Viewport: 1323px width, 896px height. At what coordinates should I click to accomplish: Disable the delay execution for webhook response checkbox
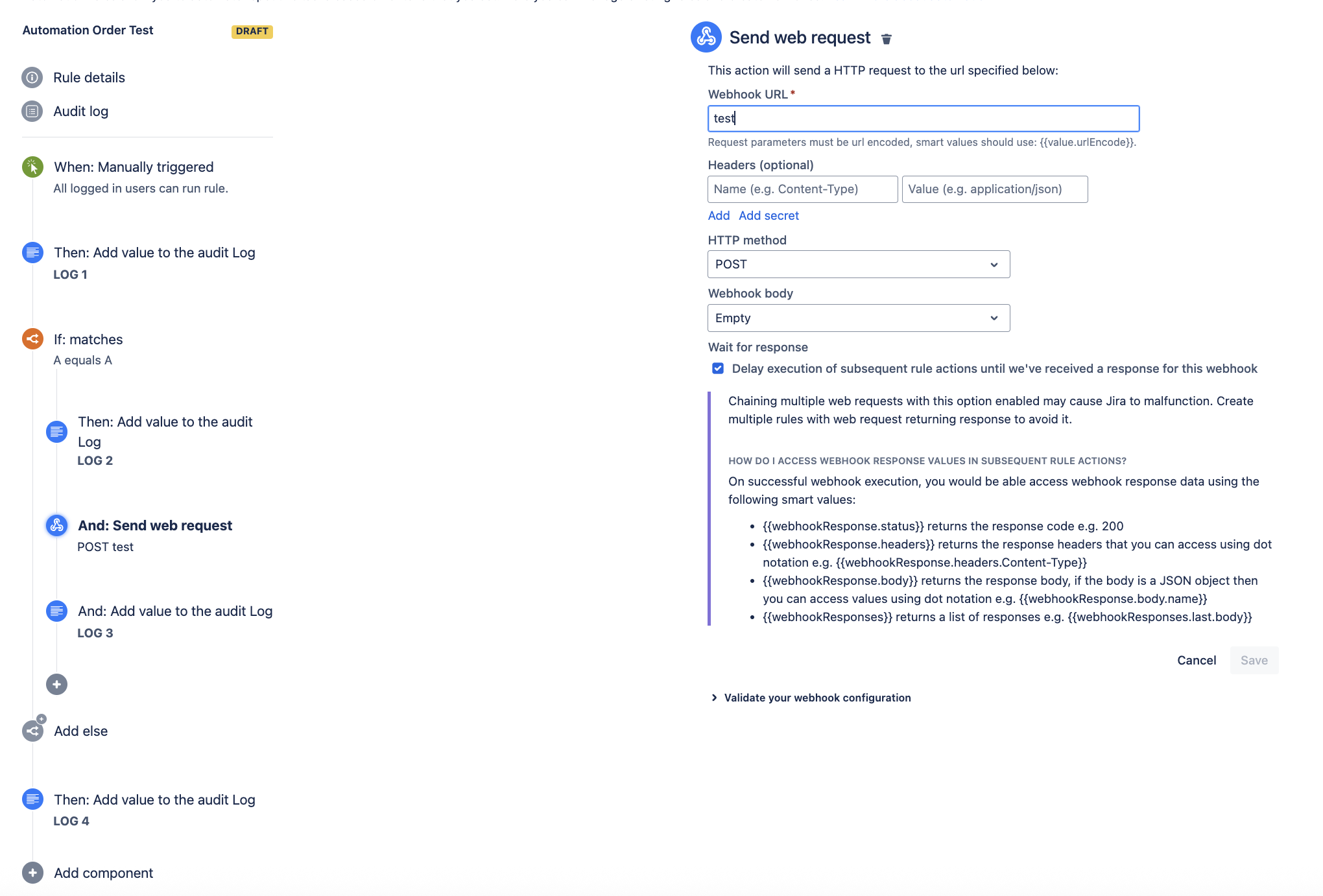tap(718, 368)
